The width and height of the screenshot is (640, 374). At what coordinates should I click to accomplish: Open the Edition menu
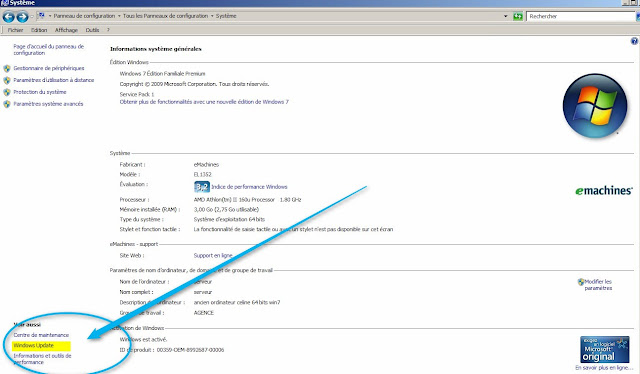(39, 30)
